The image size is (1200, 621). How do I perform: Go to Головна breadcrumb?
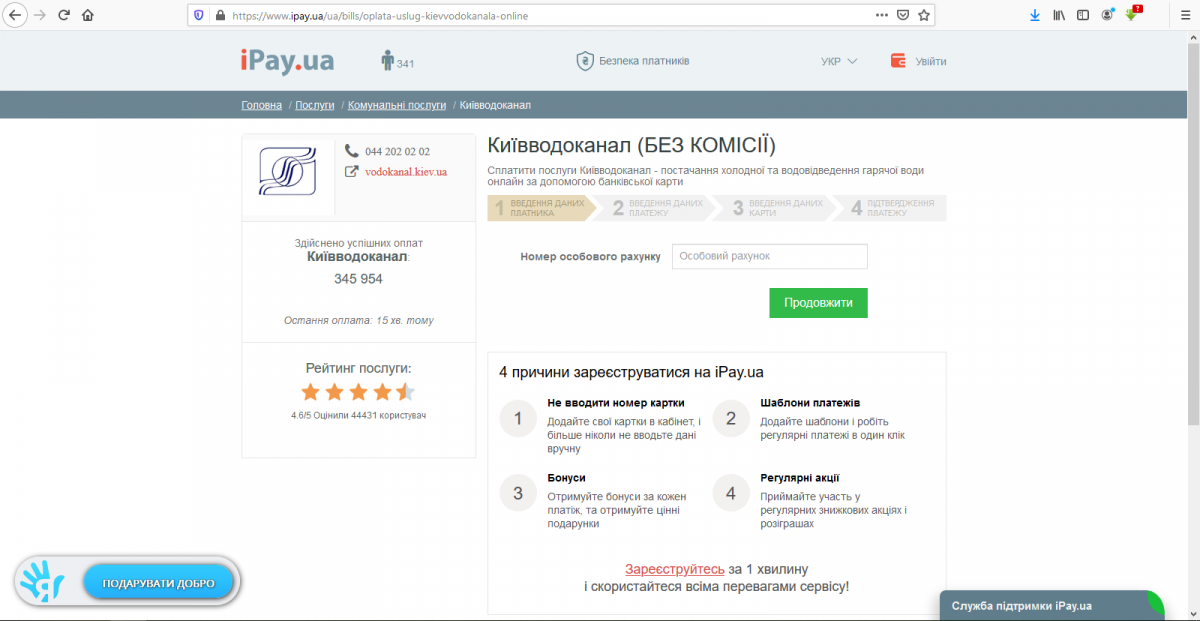(x=262, y=105)
